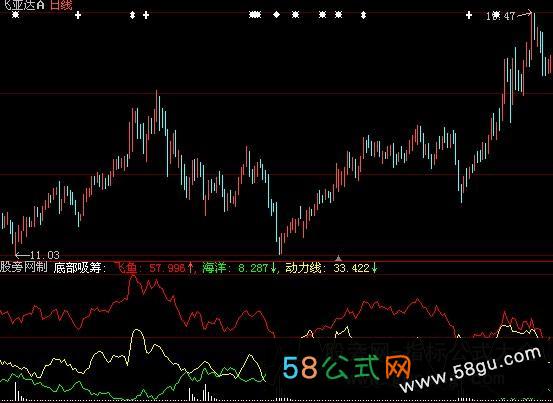Viewport: 553px width, 403px height.
Task: Select the 飞鱼 indicator label
Action: 126,268
